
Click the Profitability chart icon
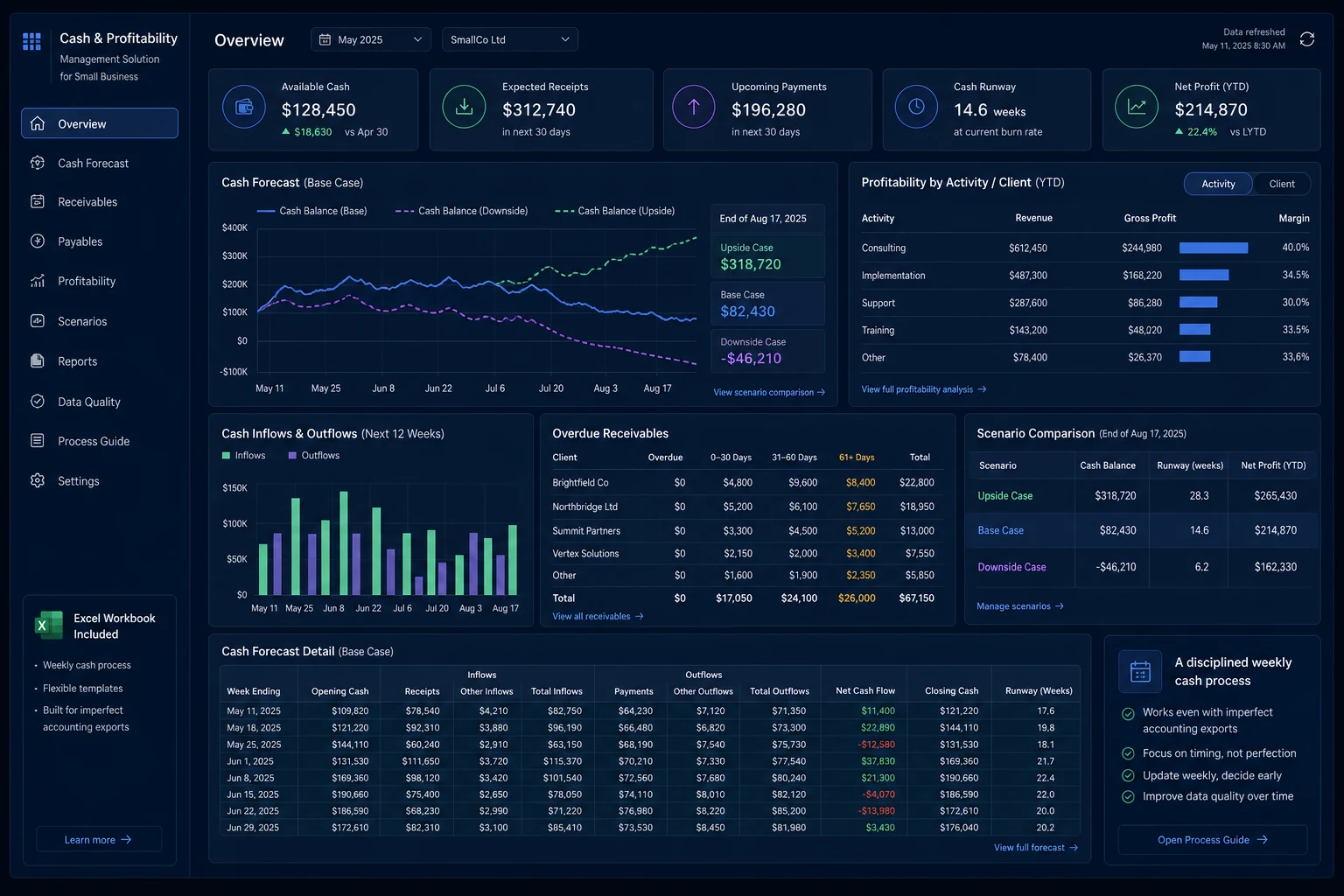38,281
